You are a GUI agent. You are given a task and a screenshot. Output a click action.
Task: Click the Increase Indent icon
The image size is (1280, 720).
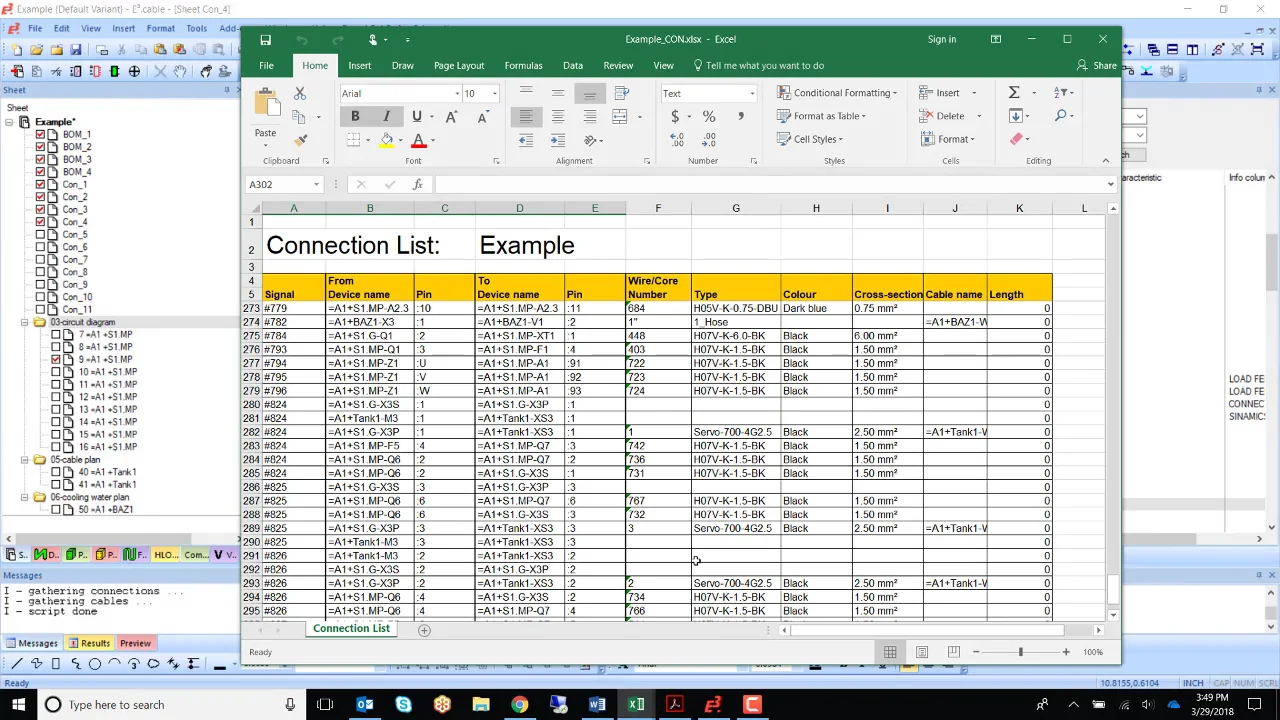pyautogui.click(x=558, y=141)
